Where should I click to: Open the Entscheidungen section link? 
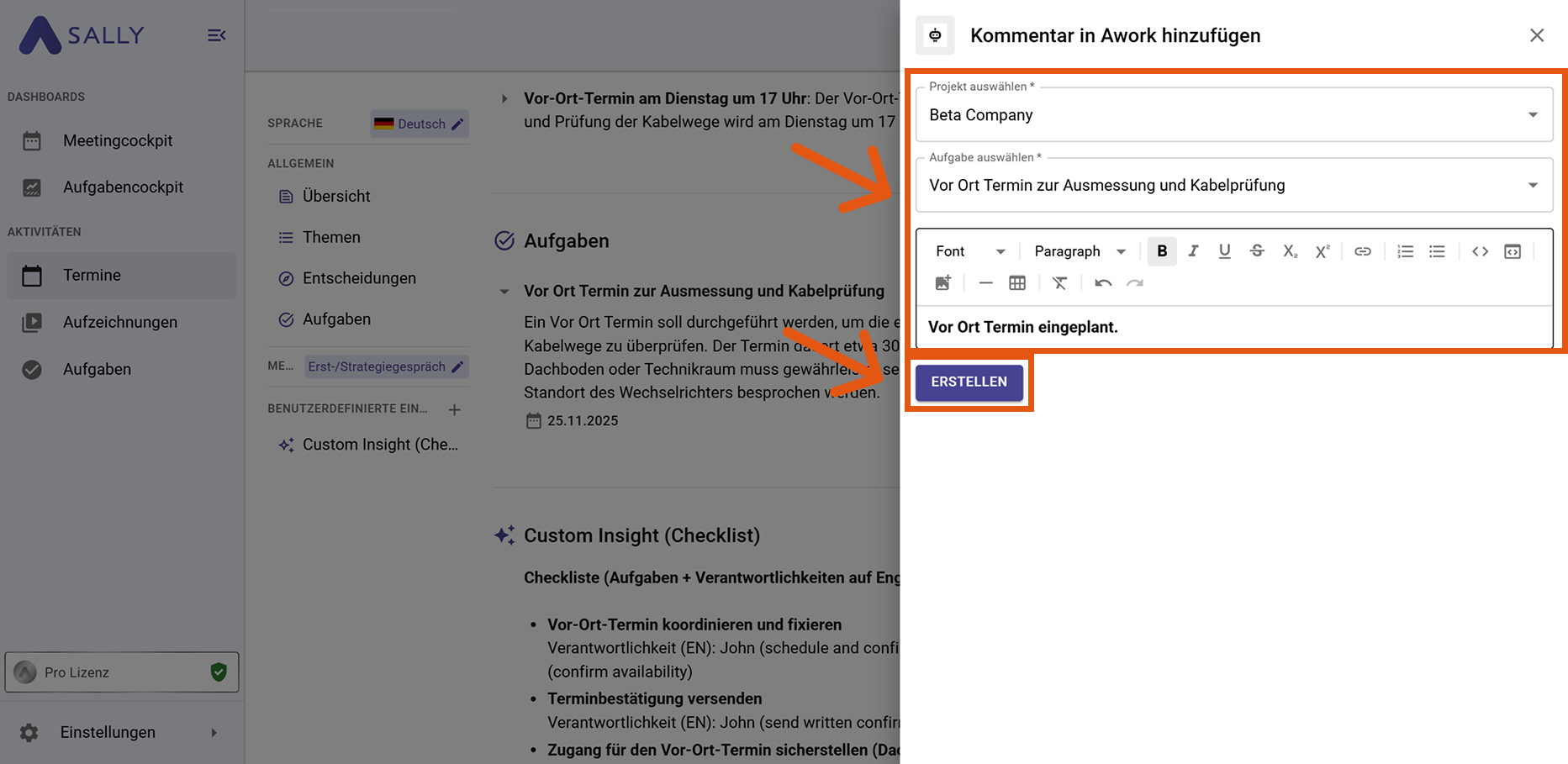pyautogui.click(x=359, y=278)
